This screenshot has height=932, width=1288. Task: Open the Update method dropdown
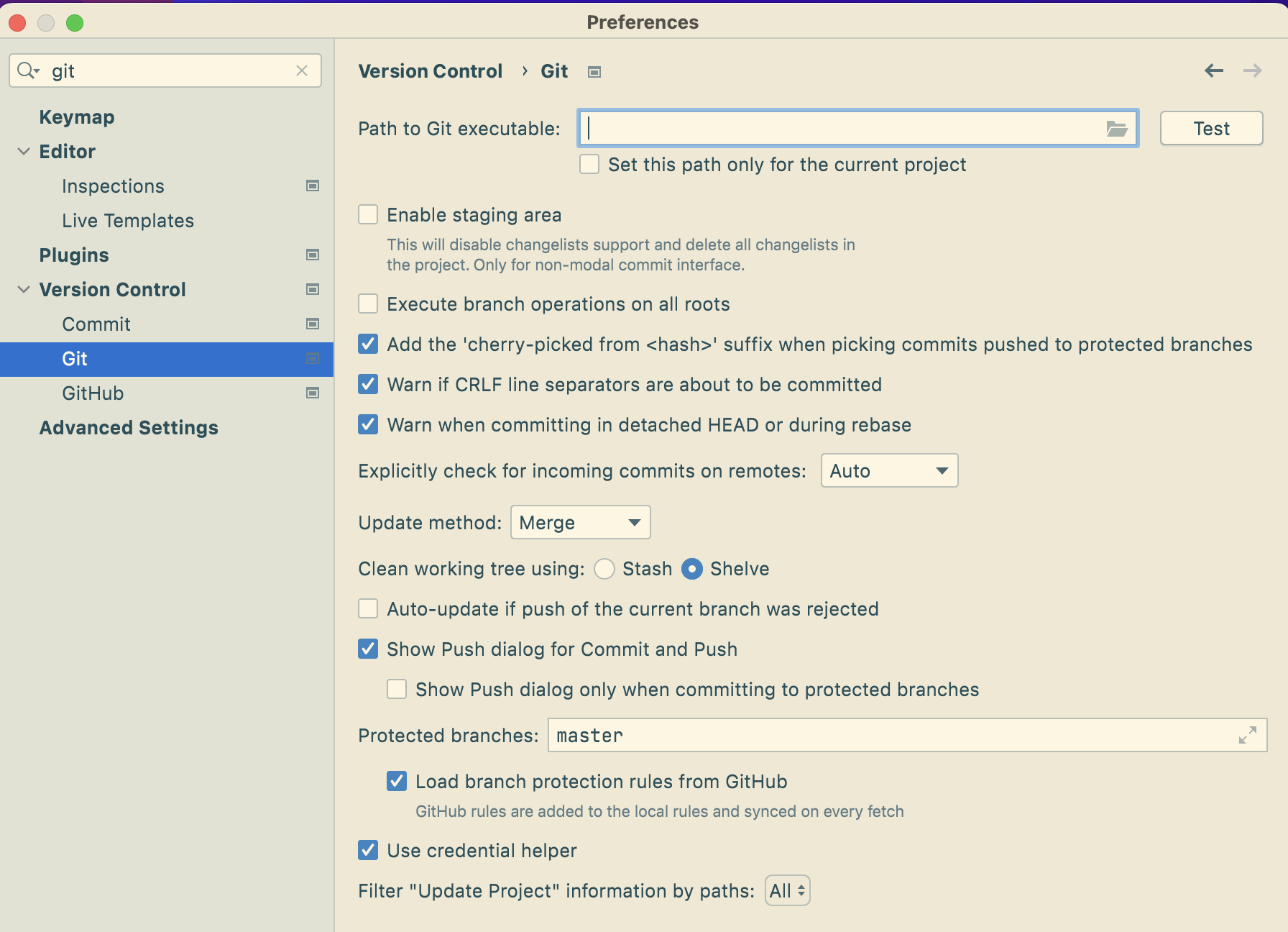(579, 522)
